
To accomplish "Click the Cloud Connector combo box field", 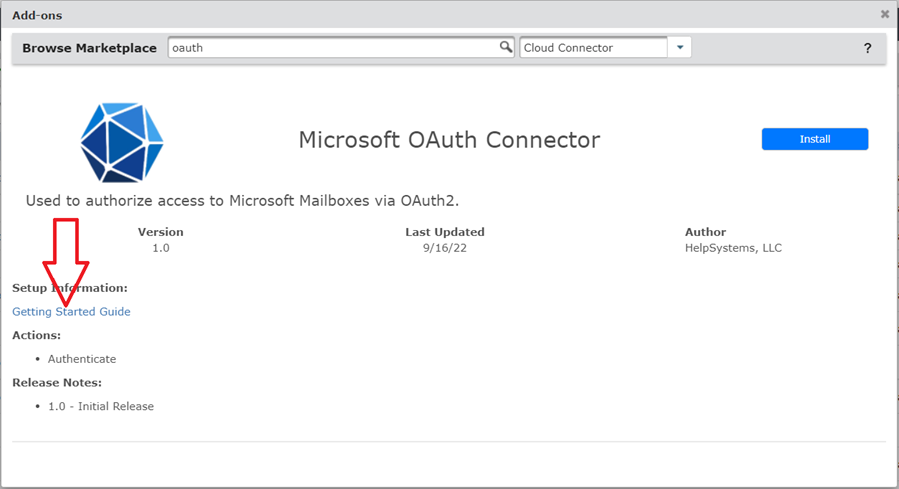I will 593,47.
